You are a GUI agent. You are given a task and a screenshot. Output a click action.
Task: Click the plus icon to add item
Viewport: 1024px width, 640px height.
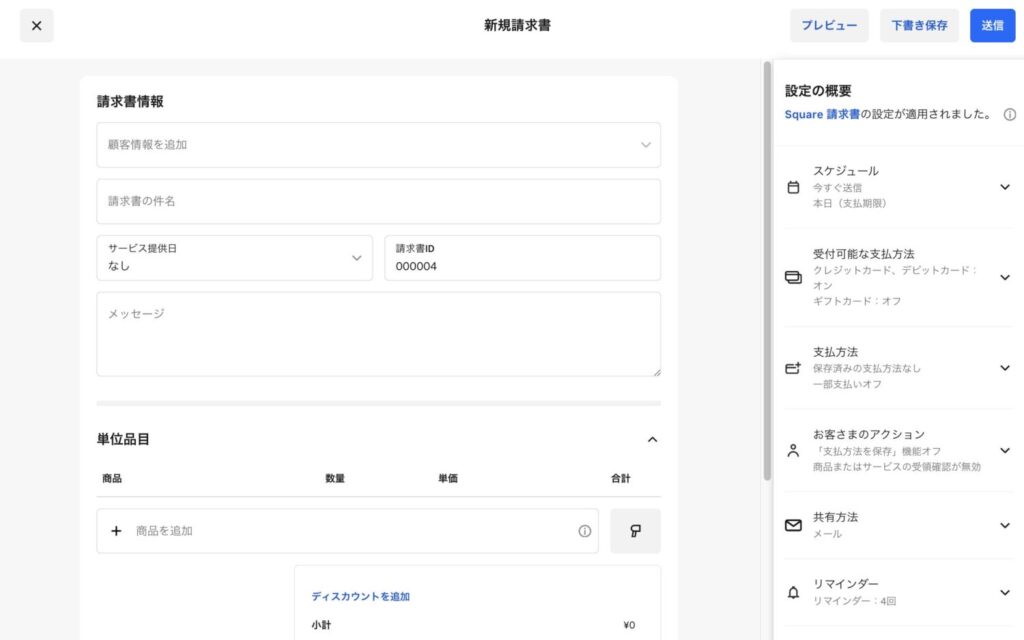pos(116,531)
